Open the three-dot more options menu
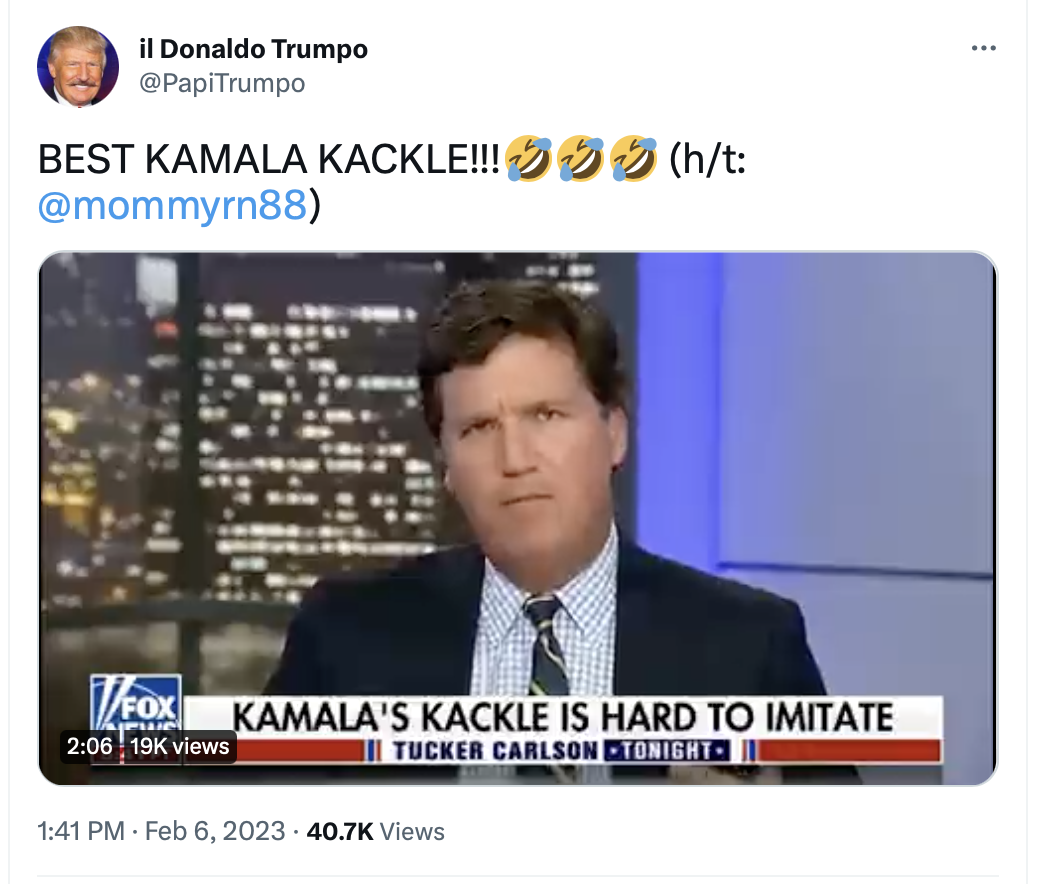Viewport: 1040px width, 884px height. (x=984, y=49)
